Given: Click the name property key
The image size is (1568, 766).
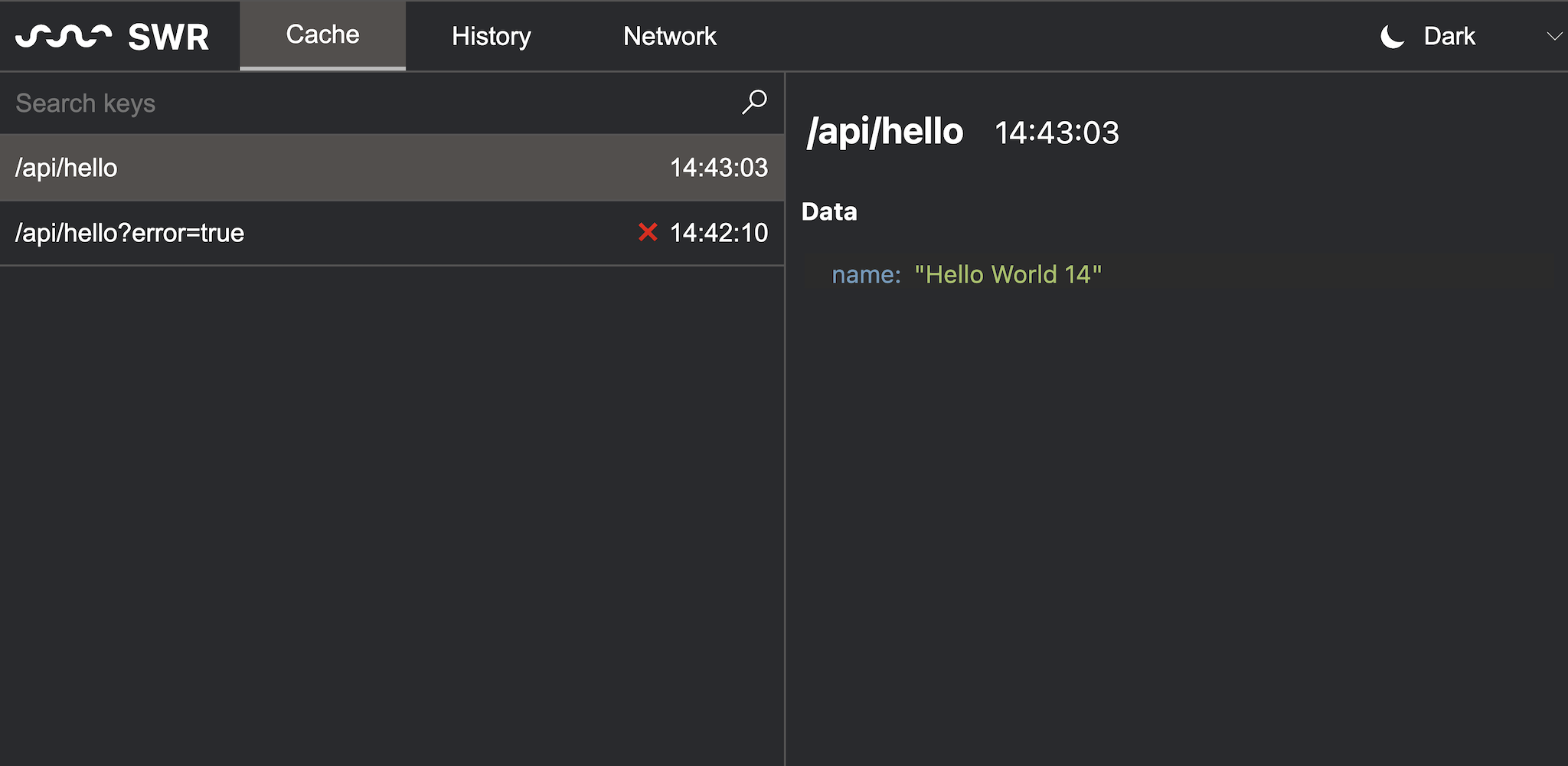Looking at the screenshot, I should pos(867,274).
